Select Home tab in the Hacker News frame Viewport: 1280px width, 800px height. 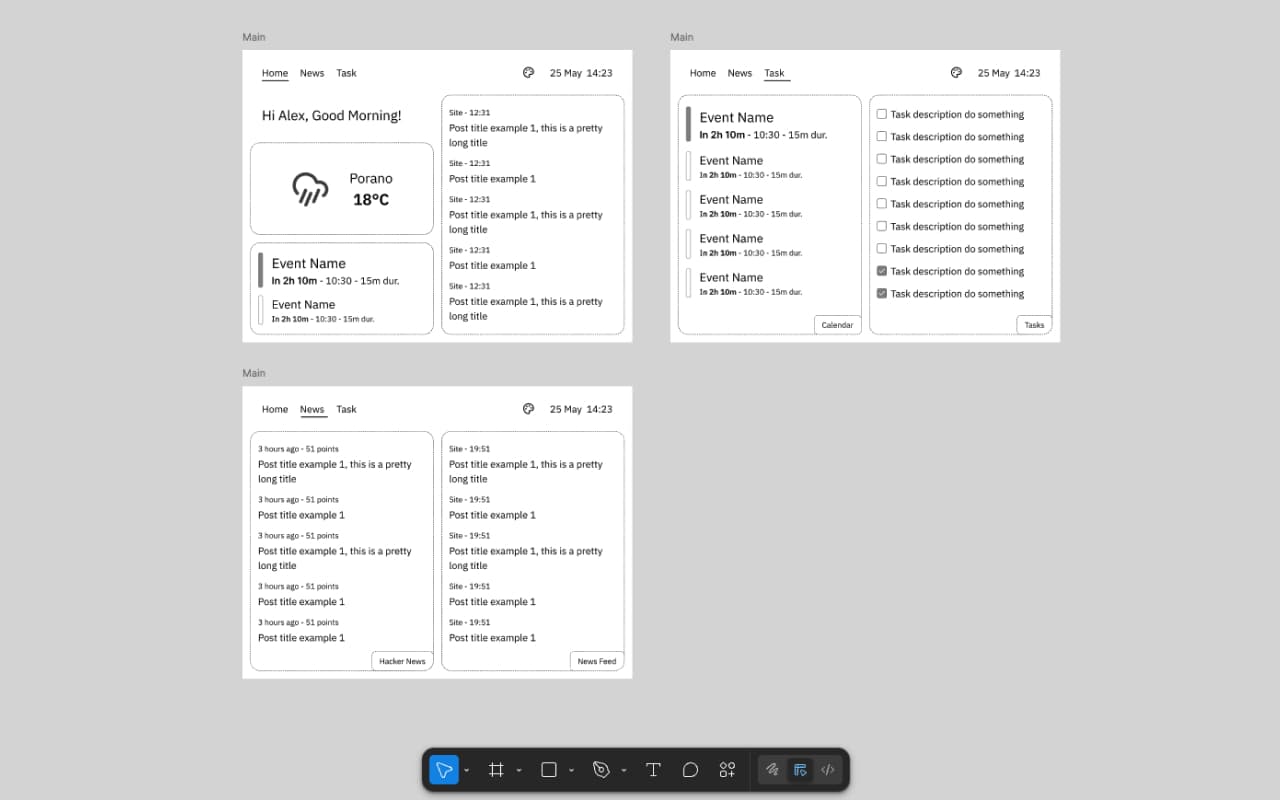click(x=275, y=409)
